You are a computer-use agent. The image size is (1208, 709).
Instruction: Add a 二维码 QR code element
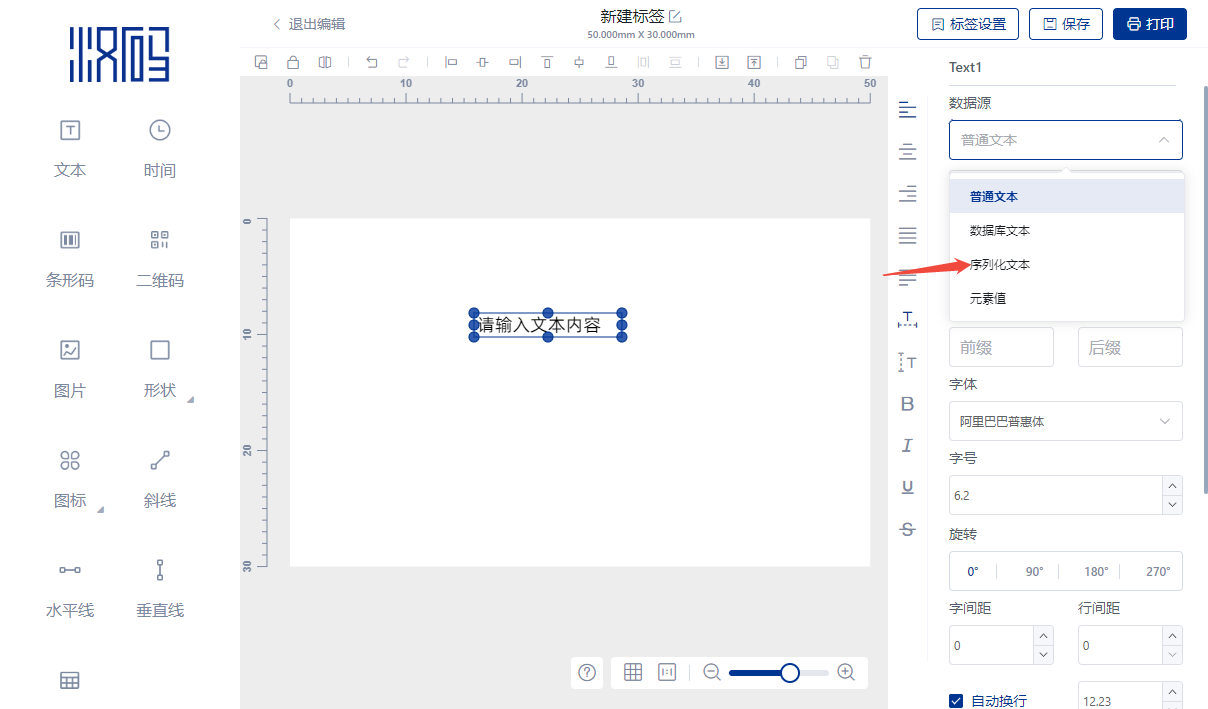[x=160, y=257]
